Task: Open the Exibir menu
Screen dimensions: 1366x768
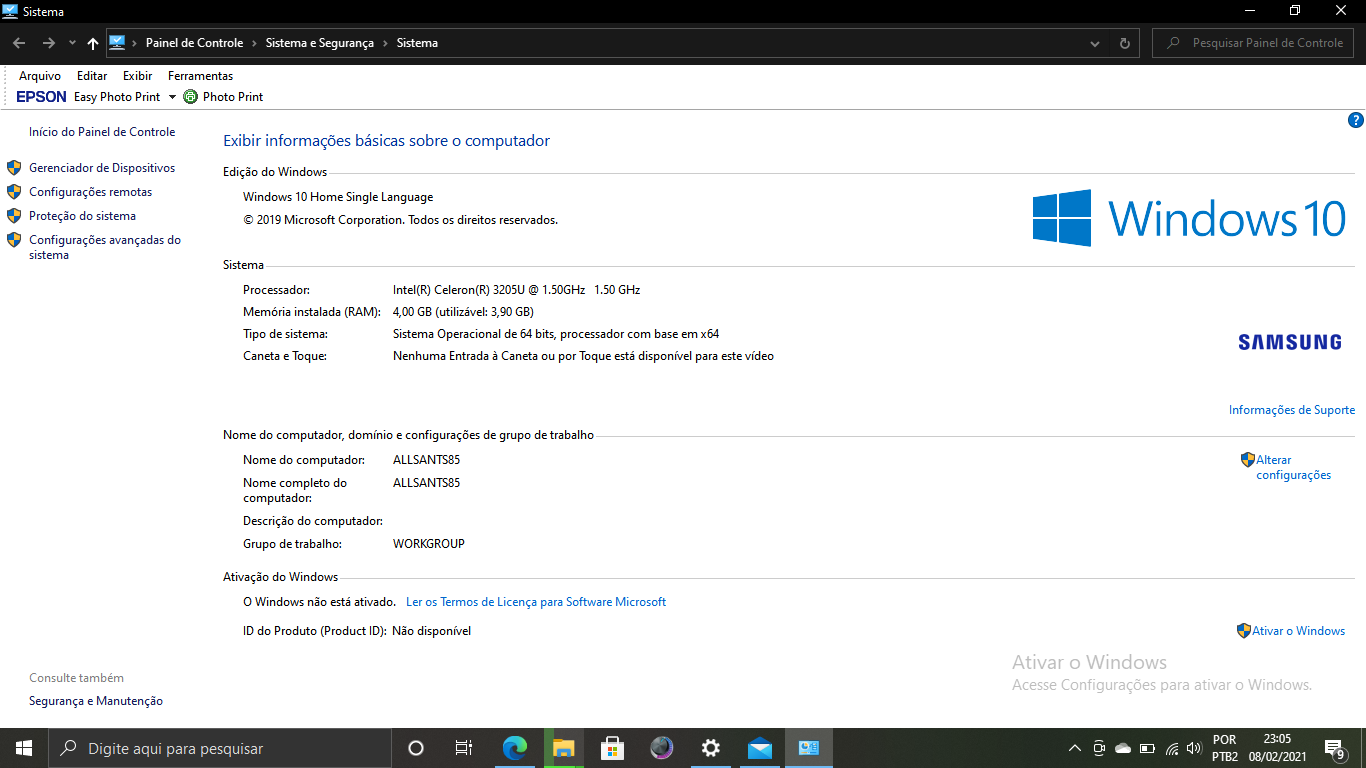Action: pos(138,76)
